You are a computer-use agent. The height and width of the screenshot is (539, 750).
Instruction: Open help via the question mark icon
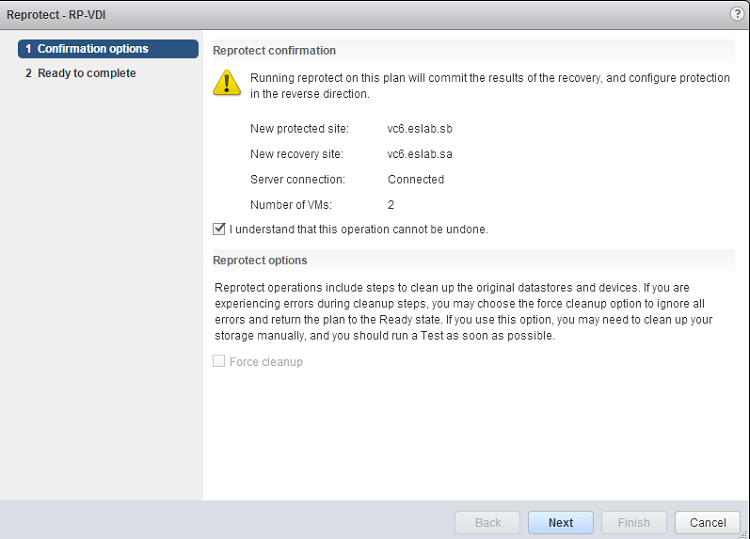click(737, 14)
